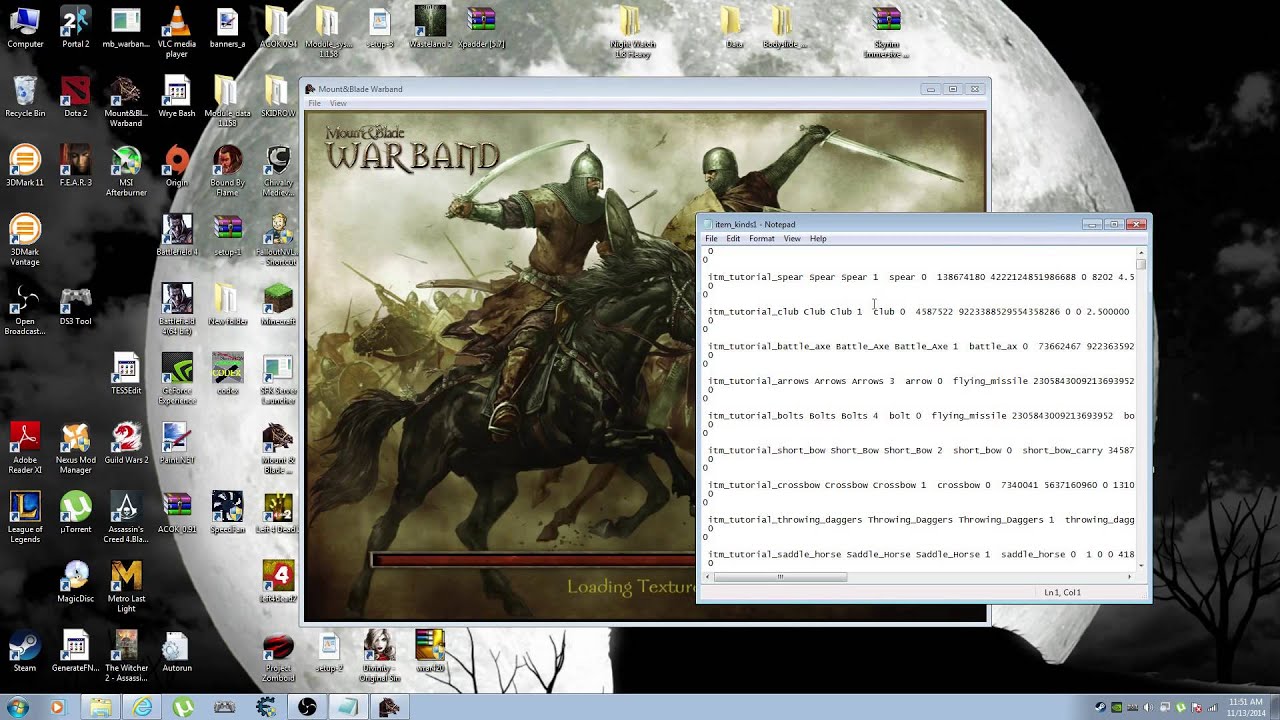Select the Skyrim Immersive archive icon
Screen dimensions: 1280x720
[886, 32]
